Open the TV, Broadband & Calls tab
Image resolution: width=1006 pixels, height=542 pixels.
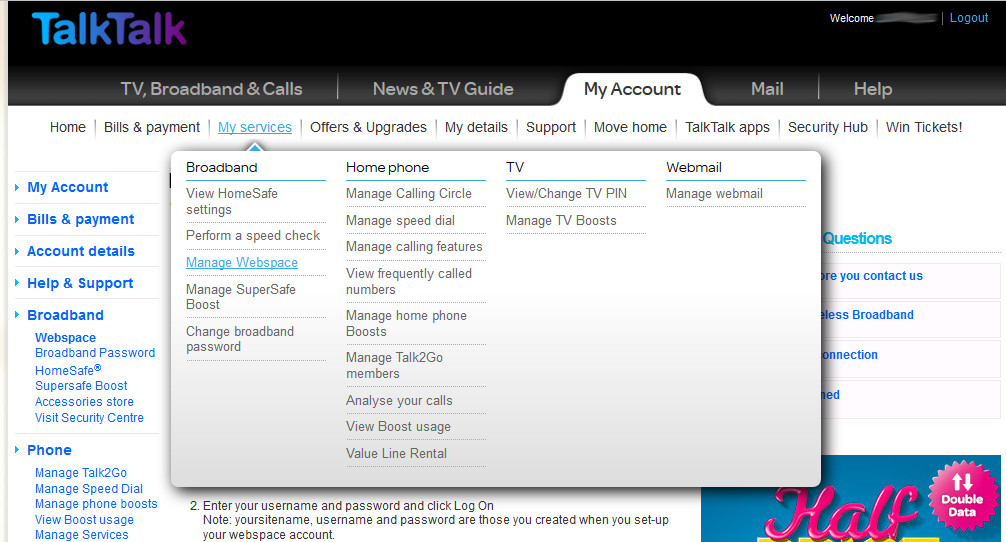[211, 89]
